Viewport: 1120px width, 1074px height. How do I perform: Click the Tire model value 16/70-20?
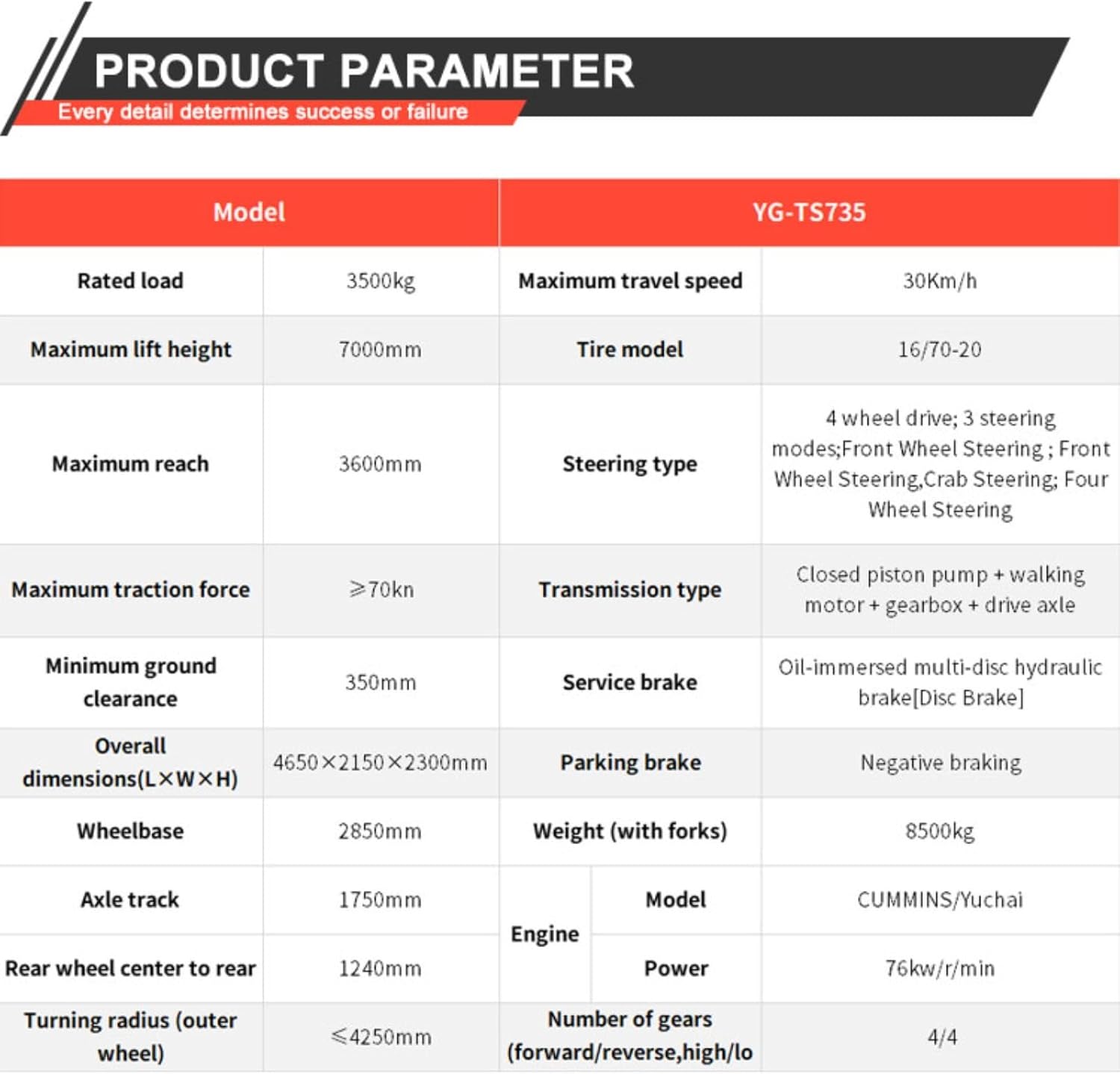939,349
